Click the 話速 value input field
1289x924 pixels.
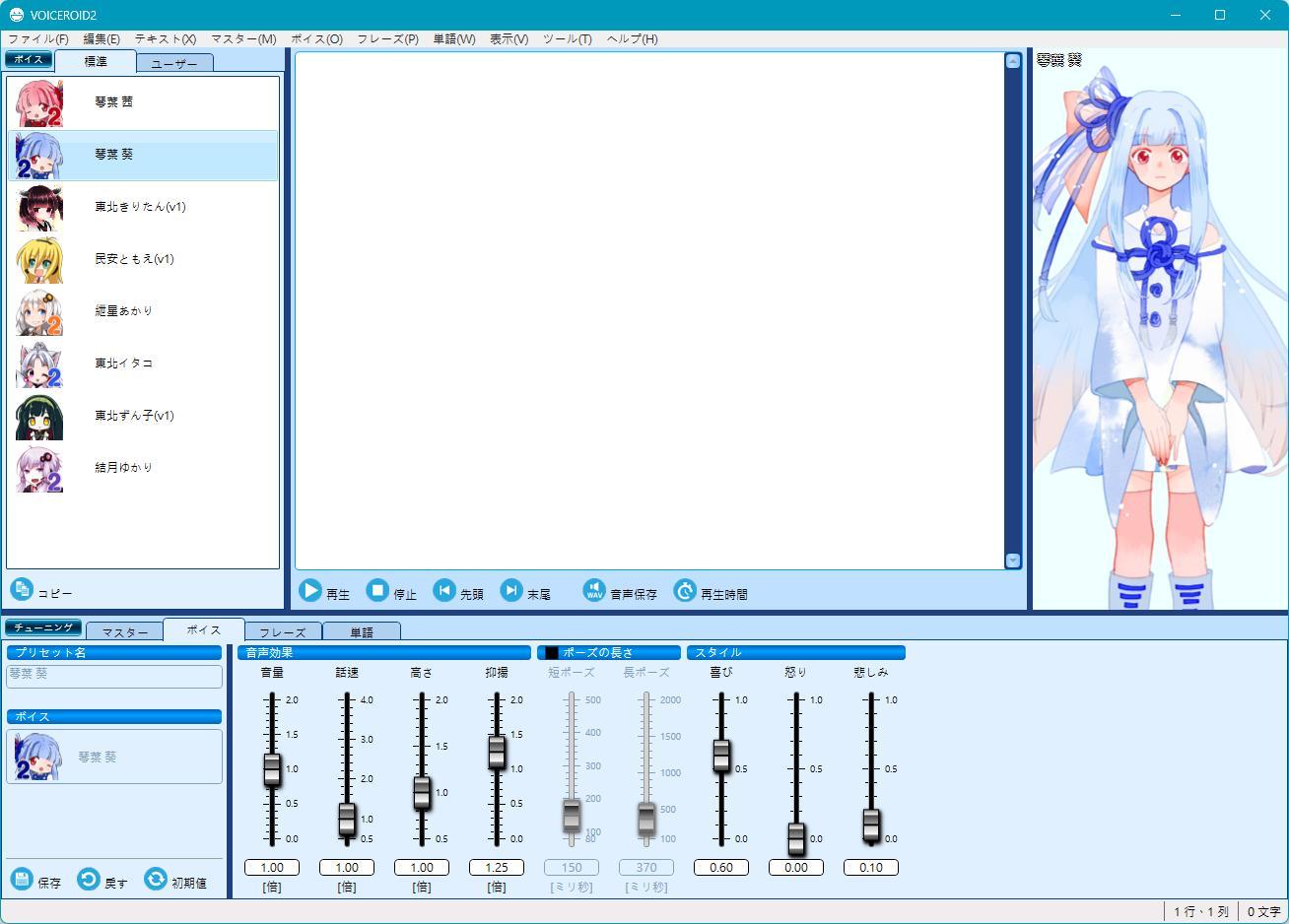[346, 867]
